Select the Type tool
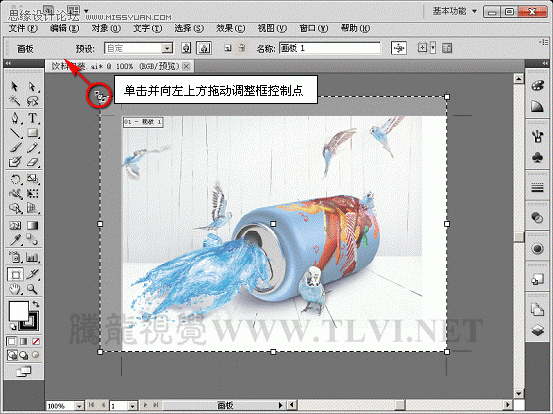This screenshot has height=414, width=553. (x=32, y=118)
